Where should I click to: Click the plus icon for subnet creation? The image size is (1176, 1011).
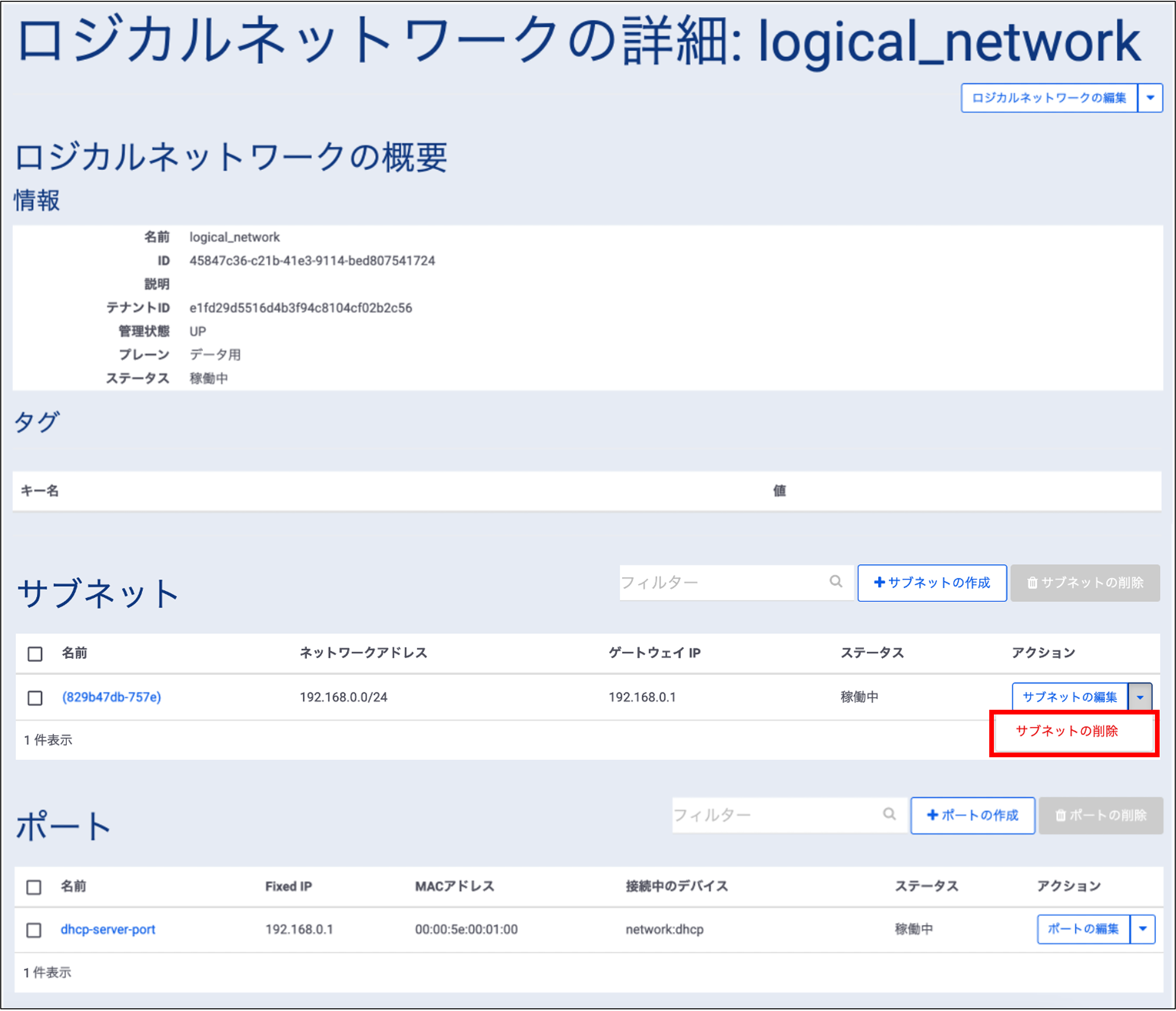[x=880, y=583]
